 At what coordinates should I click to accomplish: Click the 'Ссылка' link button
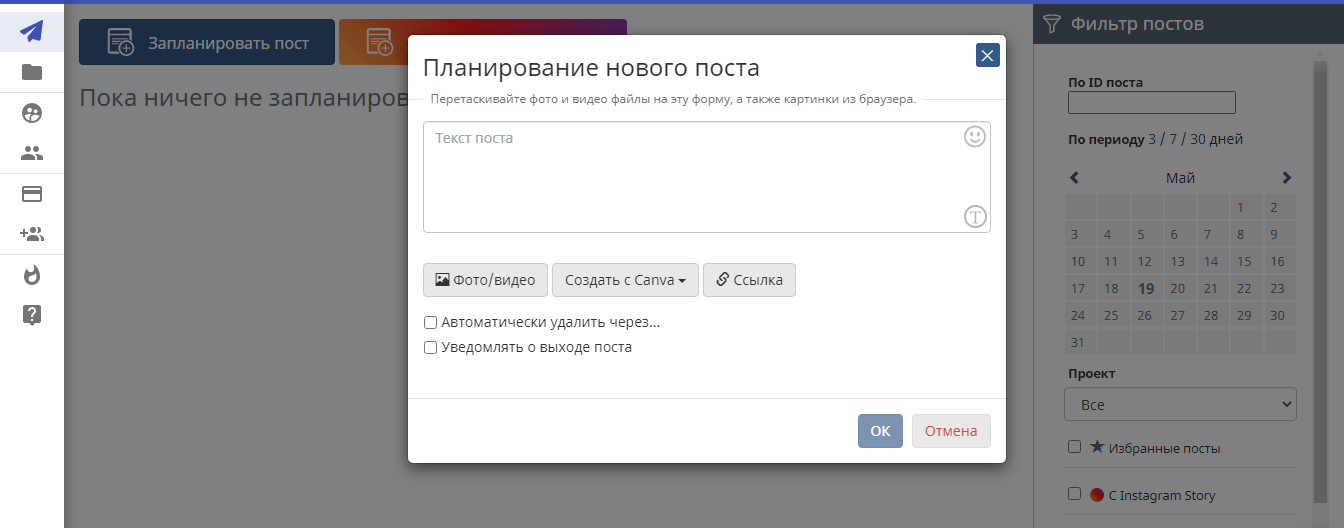coord(749,280)
